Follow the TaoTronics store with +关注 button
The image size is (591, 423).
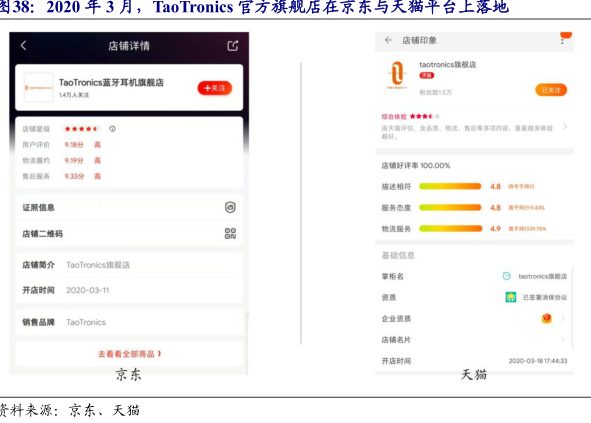pos(214,88)
